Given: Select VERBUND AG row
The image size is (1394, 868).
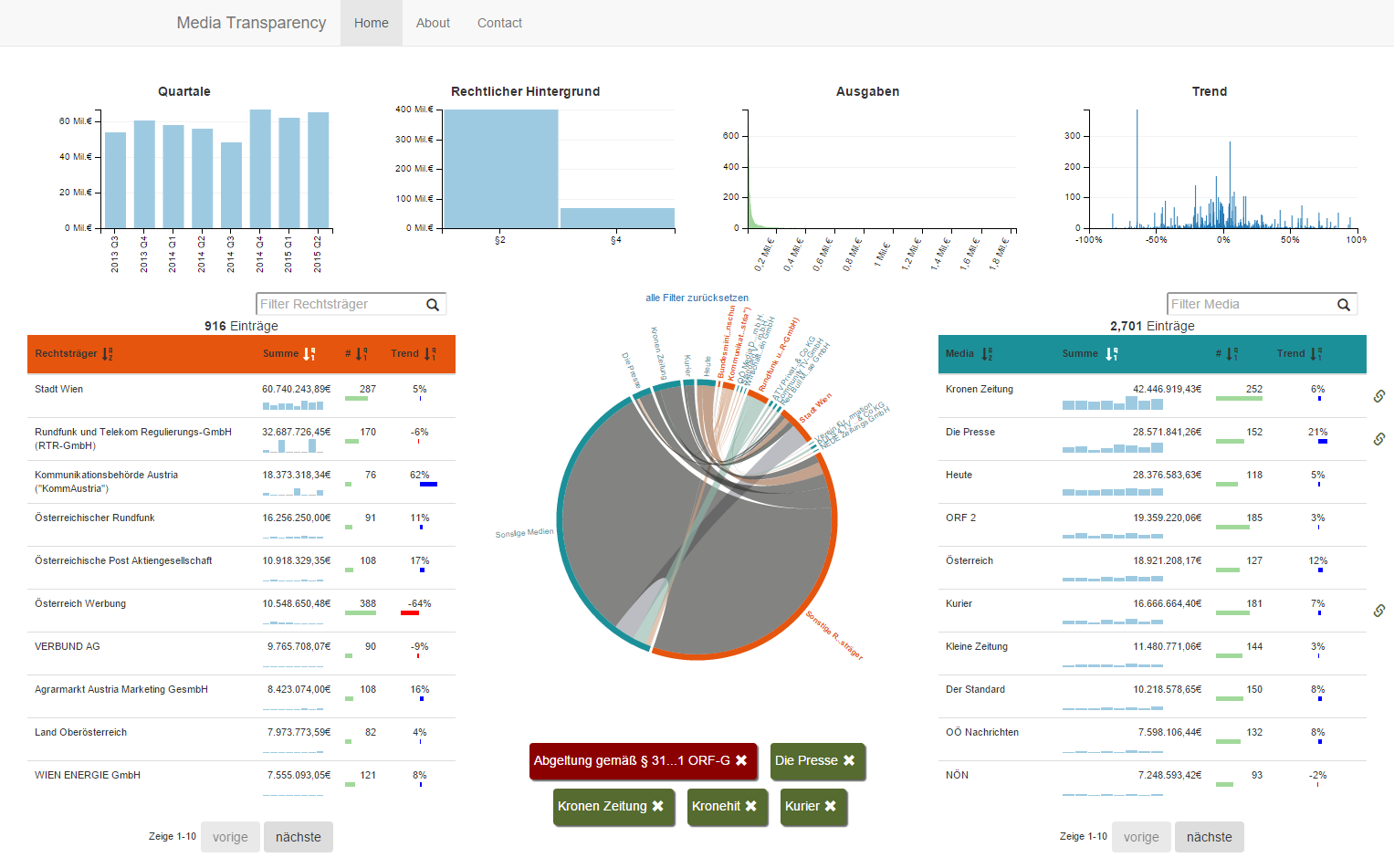Looking at the screenshot, I should click(x=241, y=654).
